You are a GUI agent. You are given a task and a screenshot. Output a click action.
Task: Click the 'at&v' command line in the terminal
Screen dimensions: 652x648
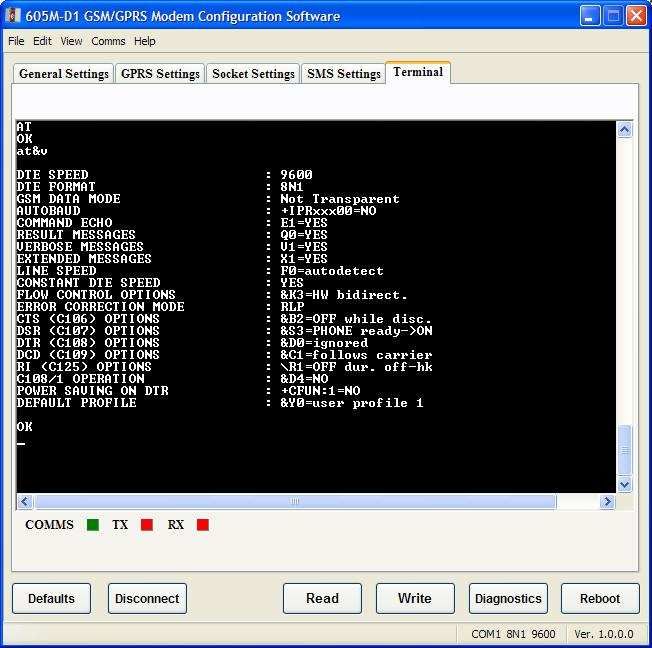click(32, 151)
